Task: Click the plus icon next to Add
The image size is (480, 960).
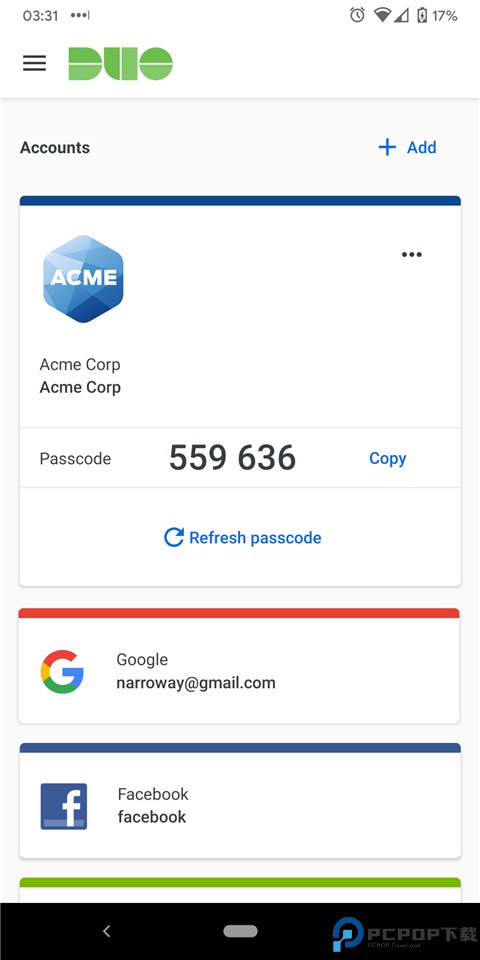Action: [x=387, y=148]
